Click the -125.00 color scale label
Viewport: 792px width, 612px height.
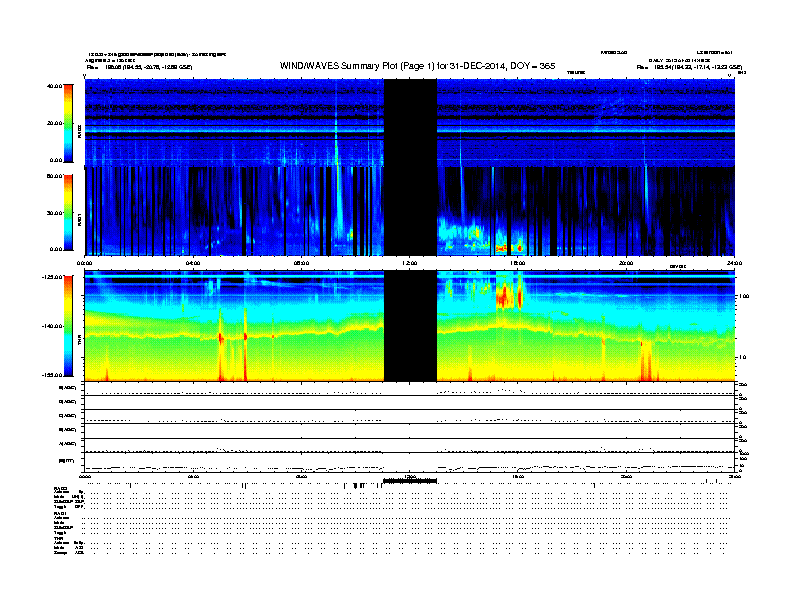coord(52,277)
